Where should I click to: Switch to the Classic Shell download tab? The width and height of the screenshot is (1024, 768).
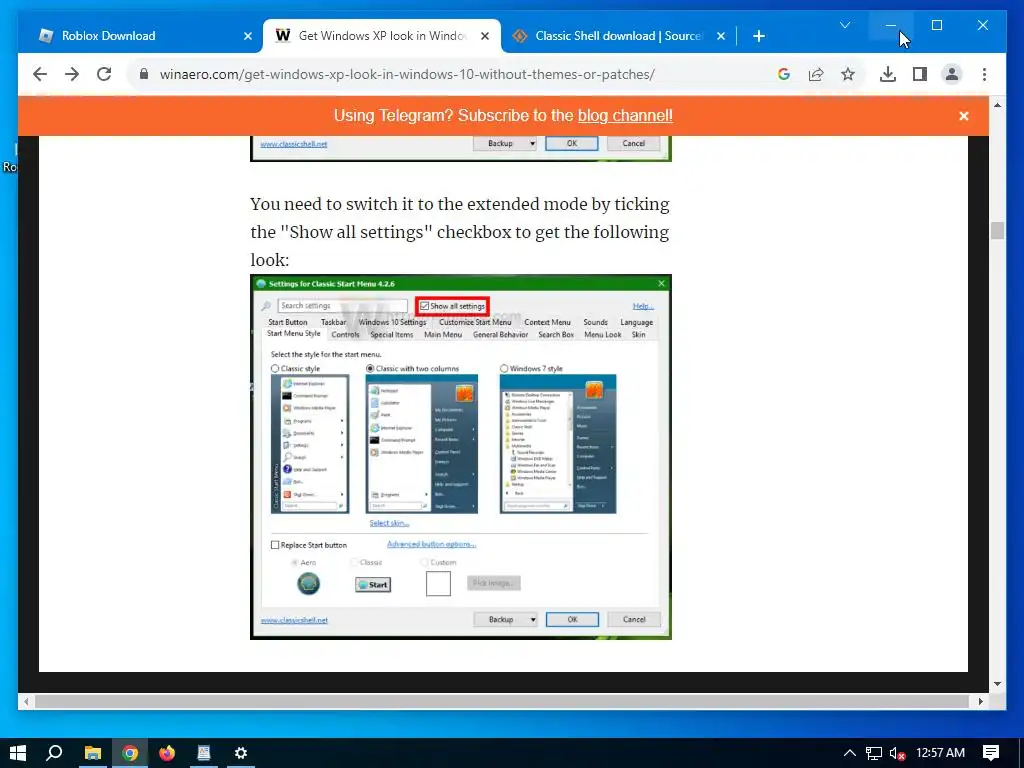(x=618, y=36)
